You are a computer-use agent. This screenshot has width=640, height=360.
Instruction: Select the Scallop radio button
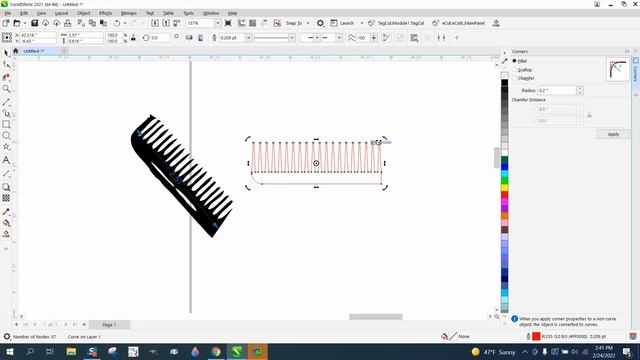coord(514,70)
